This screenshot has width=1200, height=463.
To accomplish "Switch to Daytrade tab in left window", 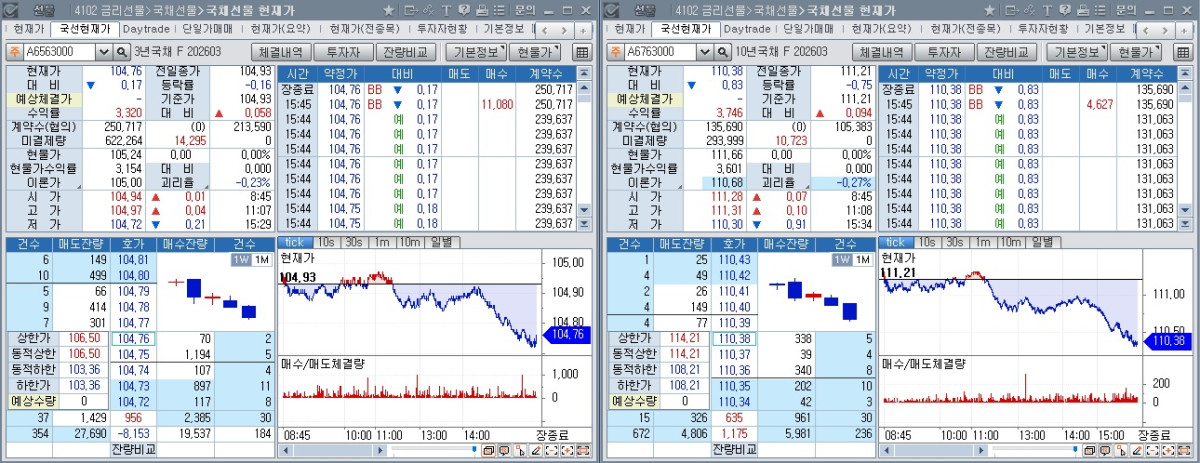I will click(146, 29).
